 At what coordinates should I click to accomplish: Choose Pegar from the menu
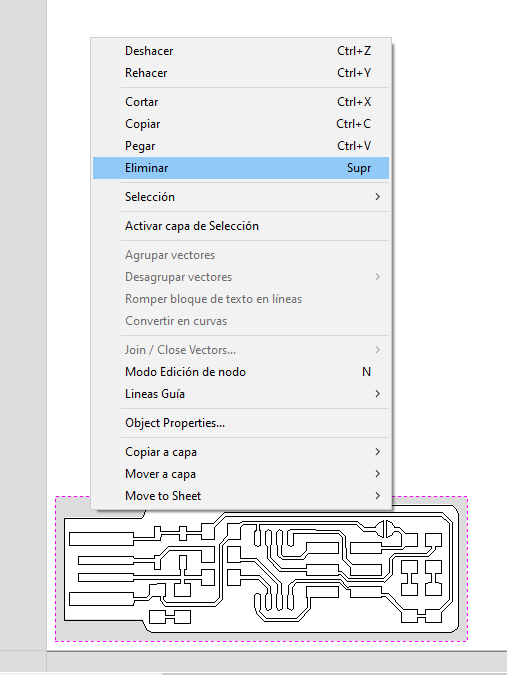241,146
